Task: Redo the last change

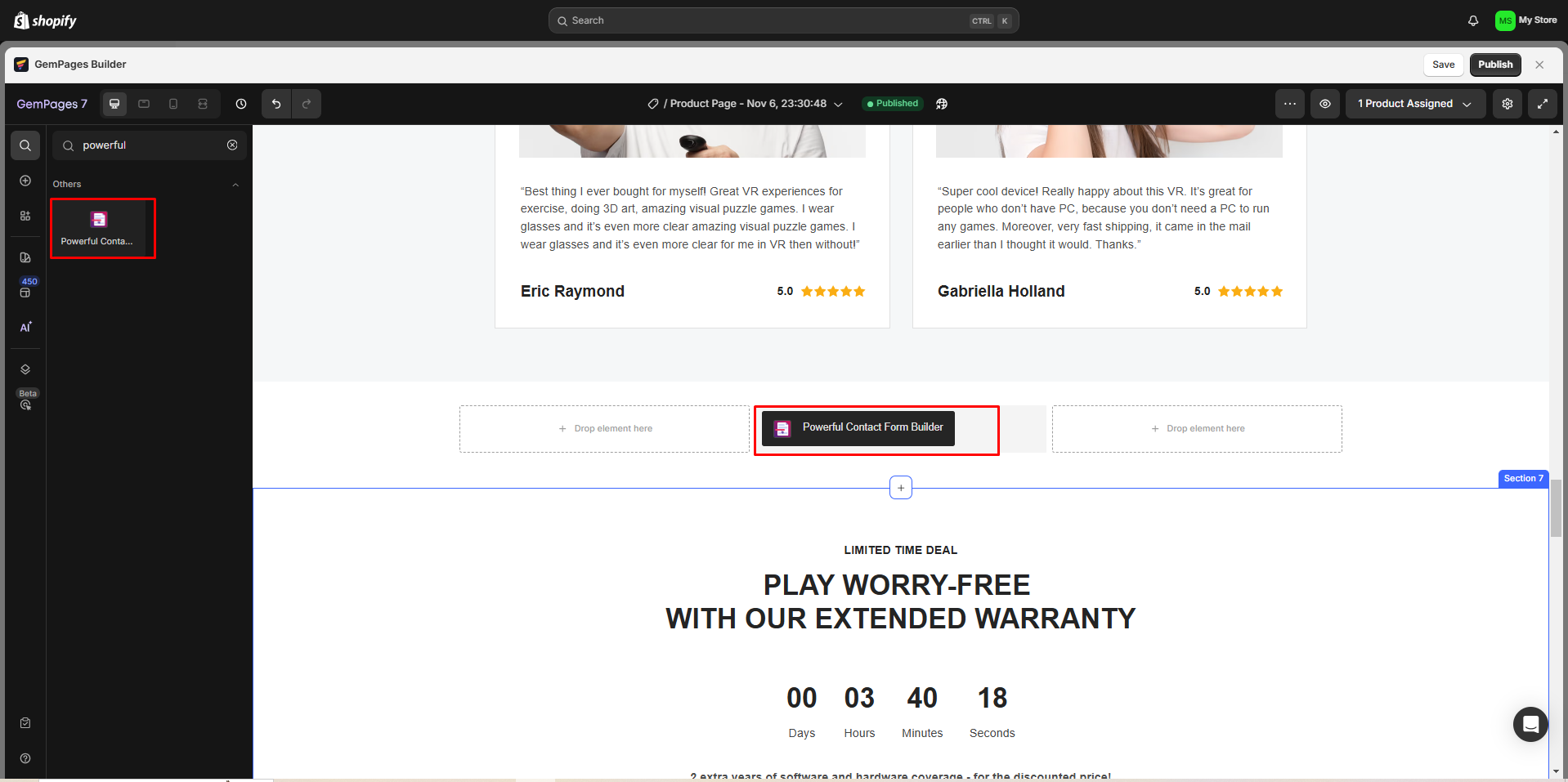Action: click(307, 104)
